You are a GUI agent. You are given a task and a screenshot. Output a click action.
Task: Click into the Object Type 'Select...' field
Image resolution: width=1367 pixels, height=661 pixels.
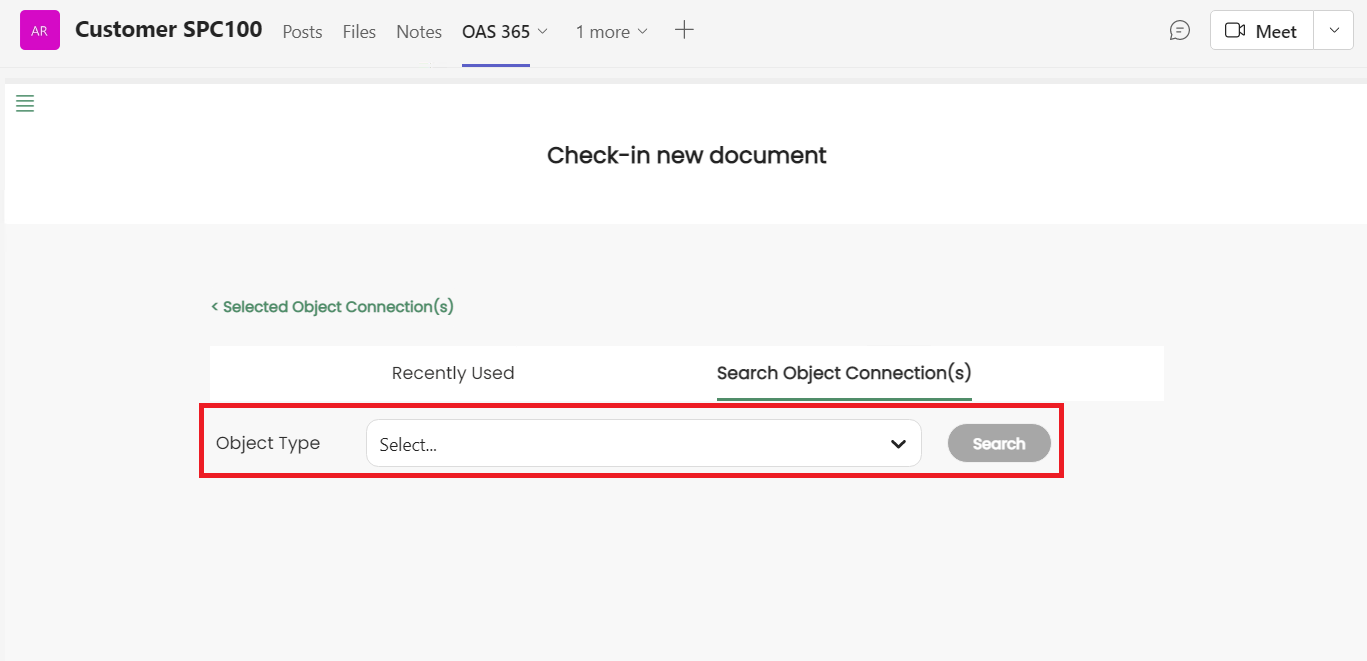pos(620,444)
